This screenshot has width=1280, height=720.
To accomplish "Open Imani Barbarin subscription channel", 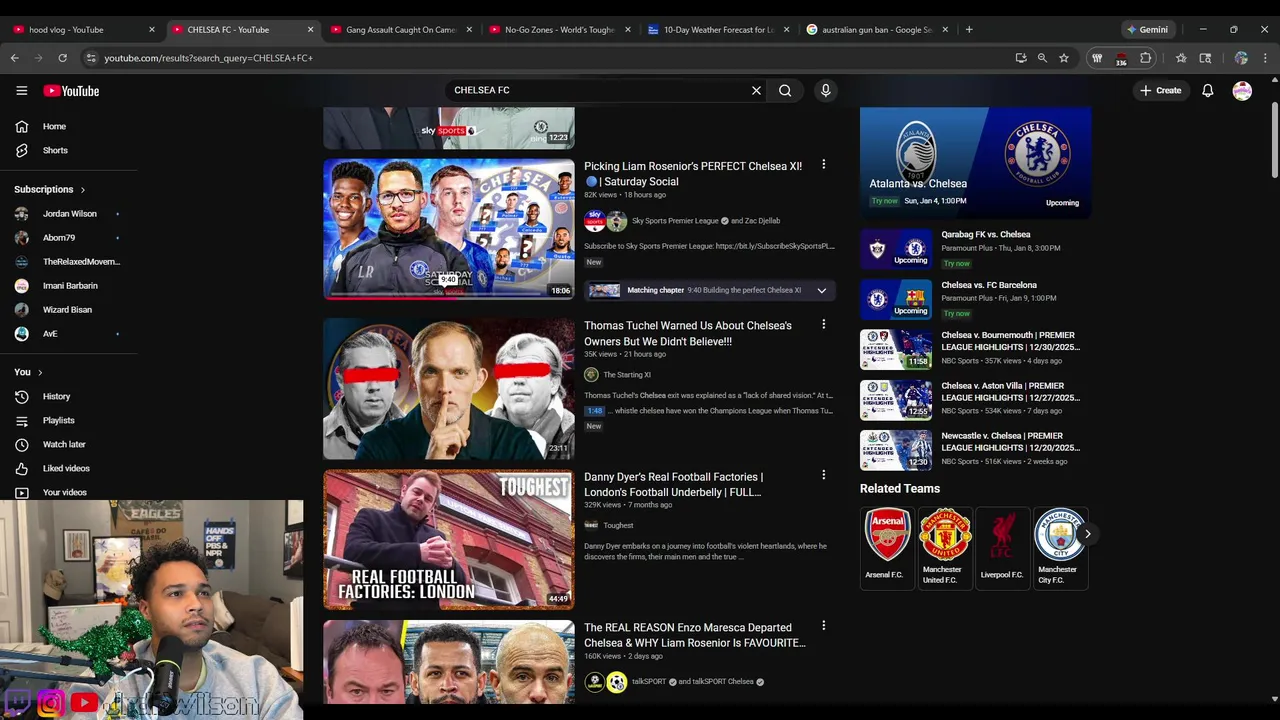I will (70, 286).
